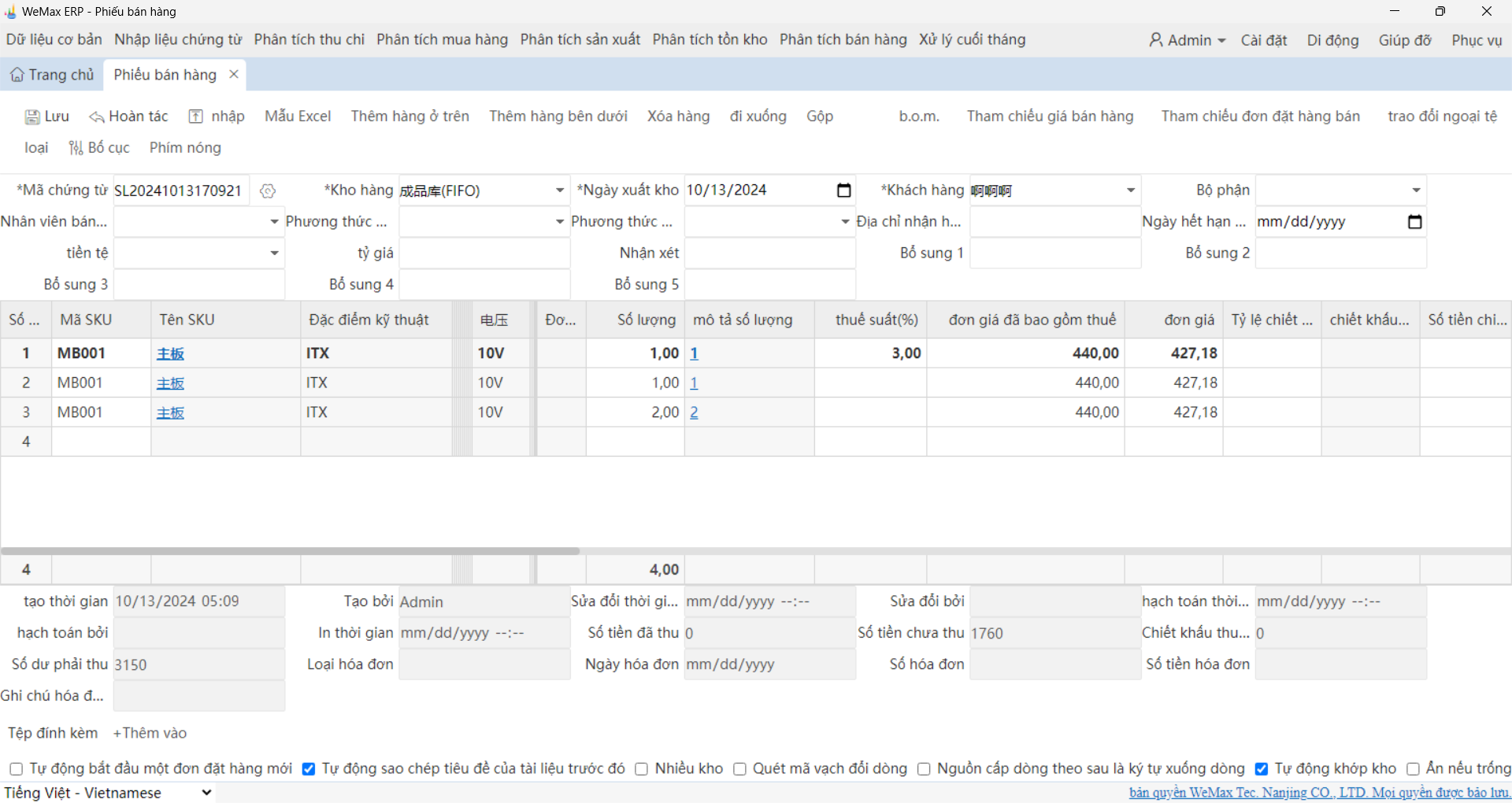Enable the Nhiều kho checkbox
1512x803 pixels.
click(642, 769)
